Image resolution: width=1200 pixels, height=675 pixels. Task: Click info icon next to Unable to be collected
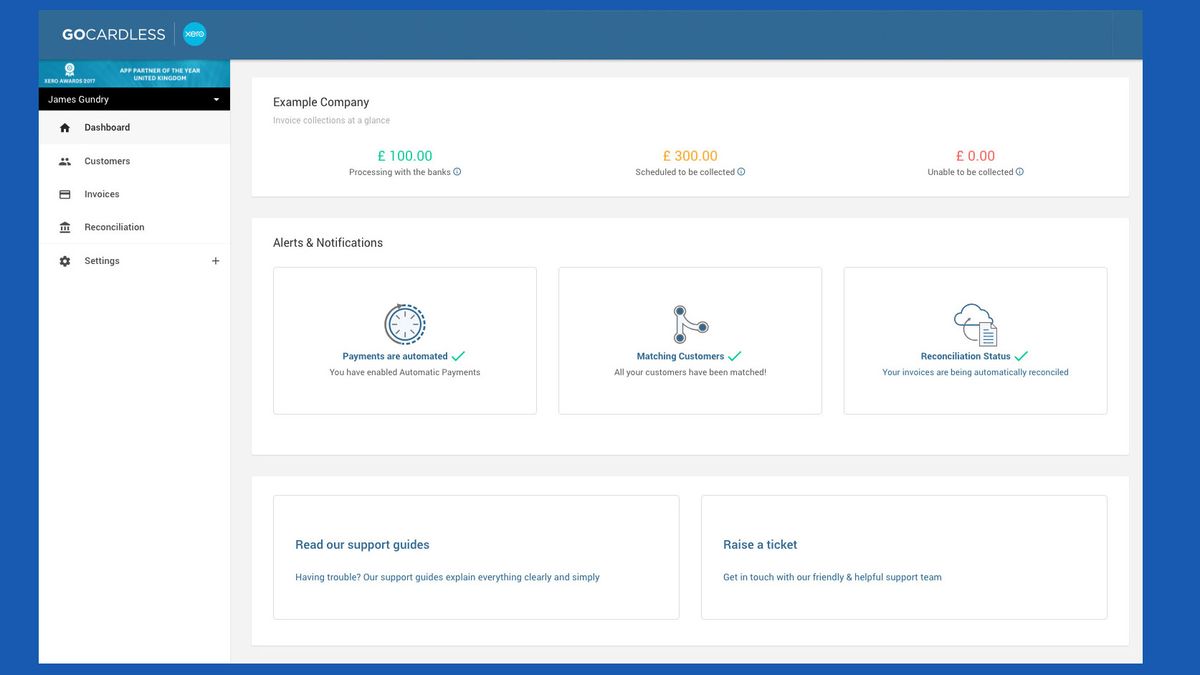[1020, 172]
